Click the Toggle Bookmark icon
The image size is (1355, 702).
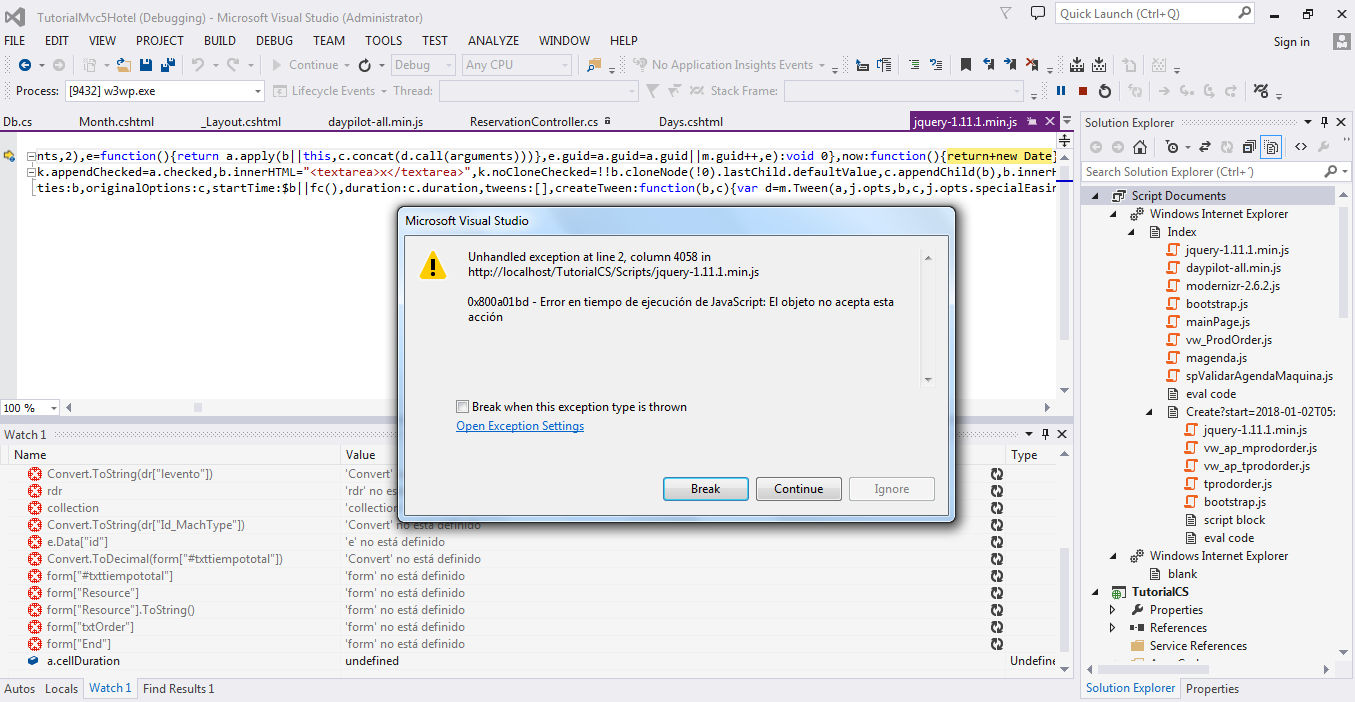coord(966,65)
